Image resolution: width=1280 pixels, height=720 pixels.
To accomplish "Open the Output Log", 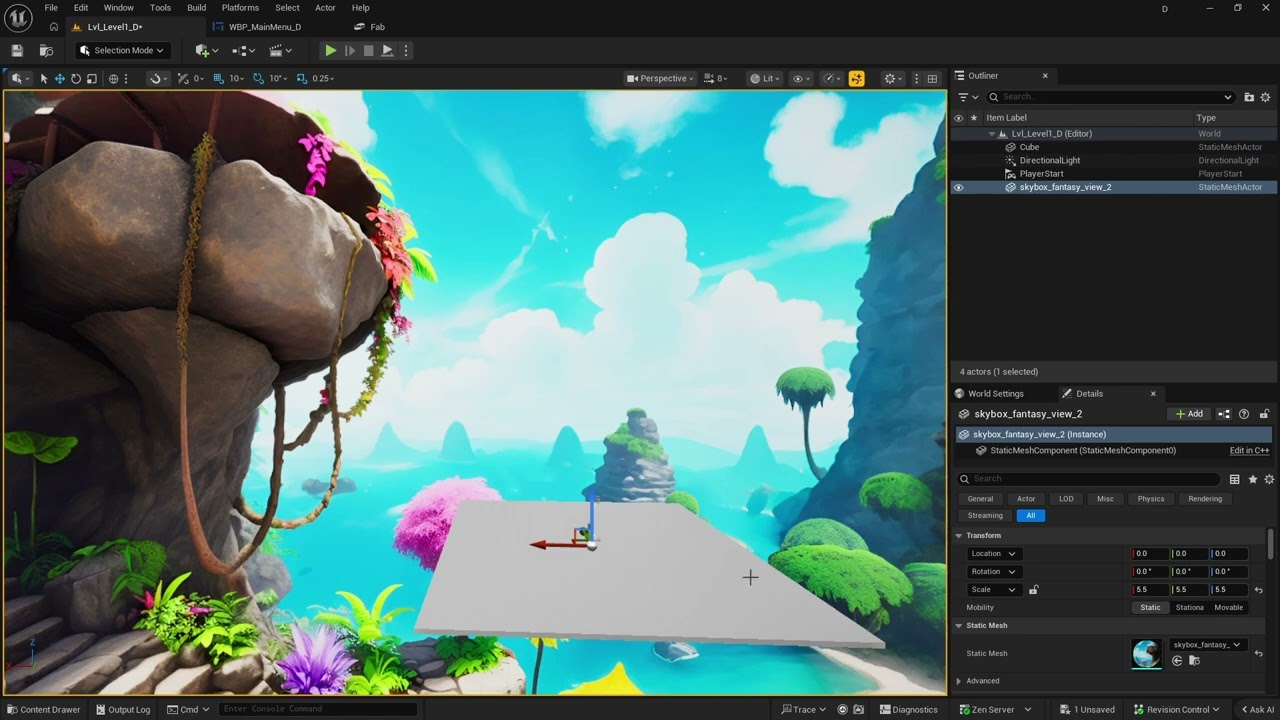I will tap(122, 710).
